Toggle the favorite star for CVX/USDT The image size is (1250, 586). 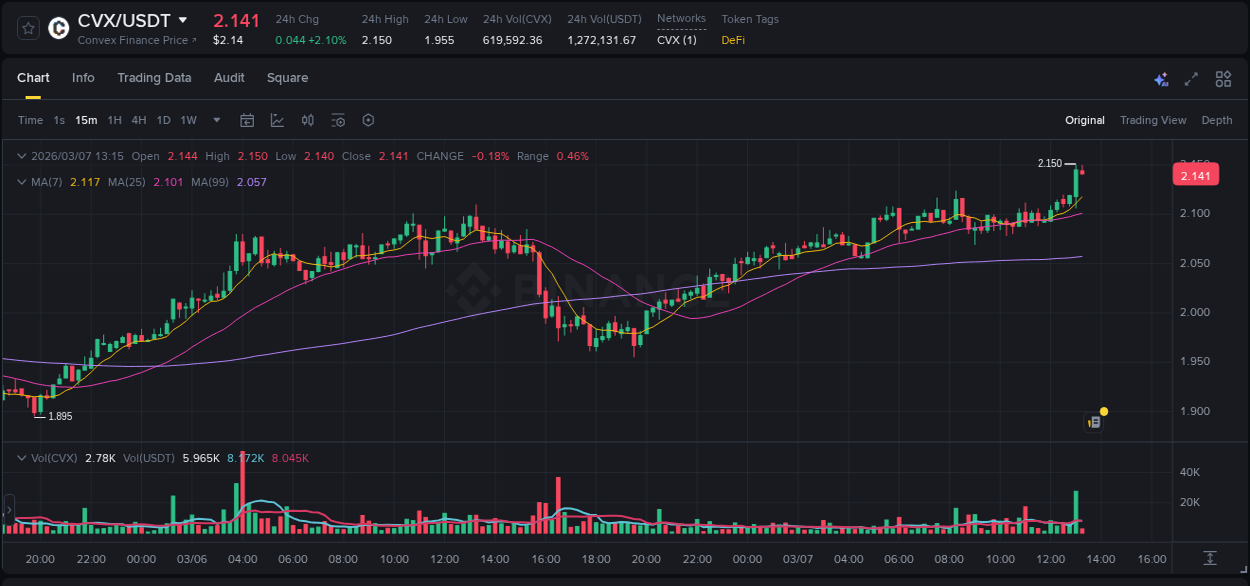[x=27, y=28]
